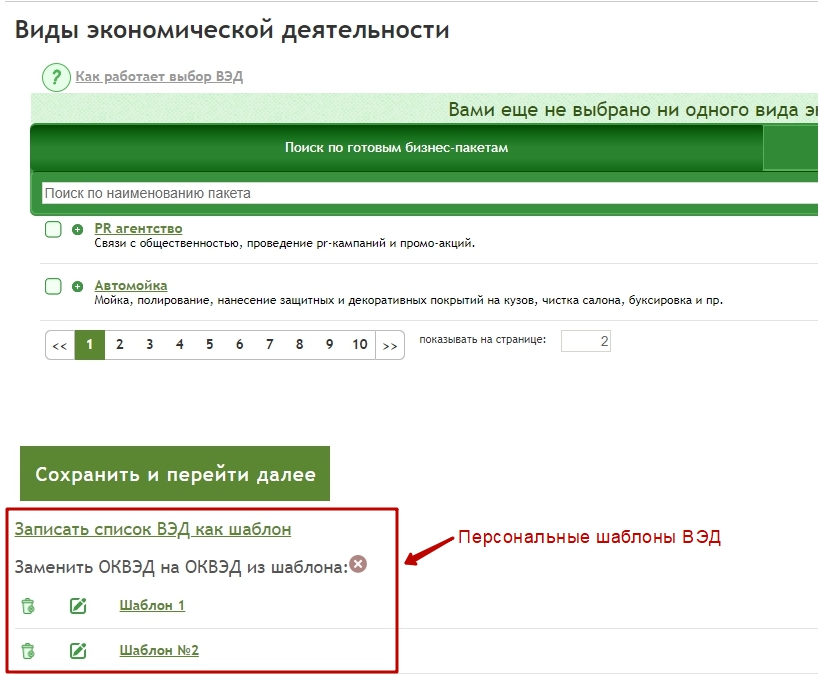Open the Автомойка package link
This screenshot has width=823, height=678.
131,285
